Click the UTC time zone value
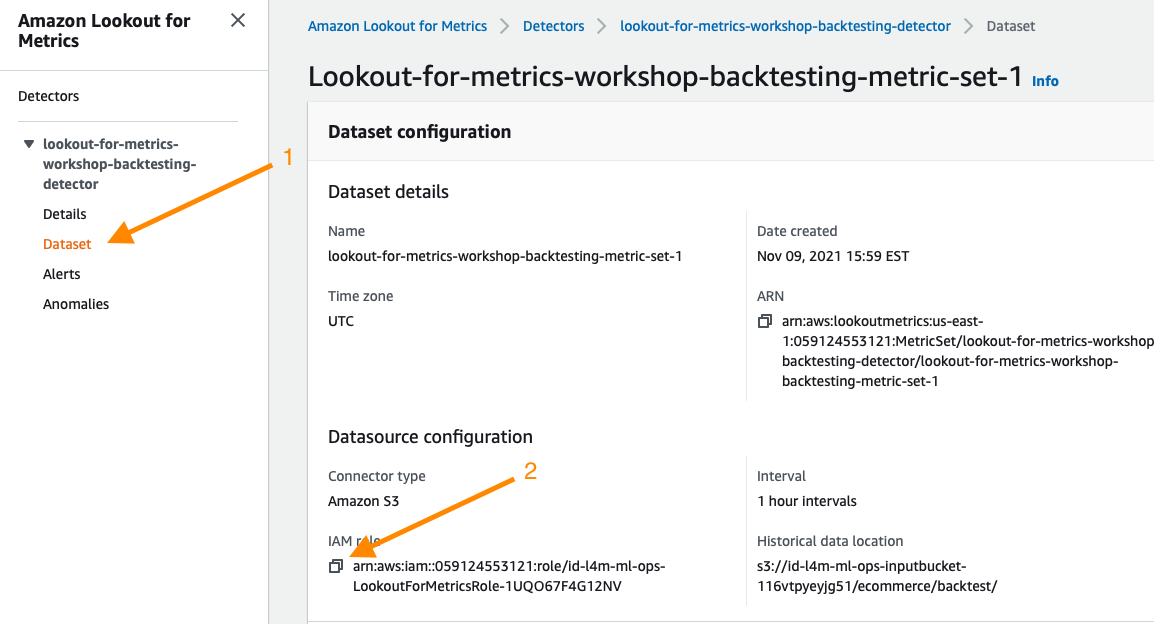This screenshot has height=624, width=1154. point(341,322)
